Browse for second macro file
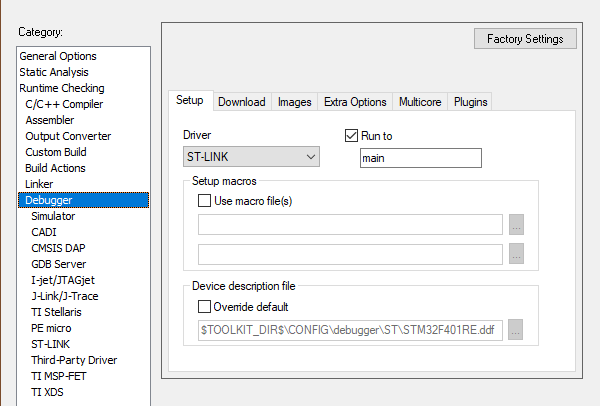Screen dimensions: 600x406 (x=516, y=255)
